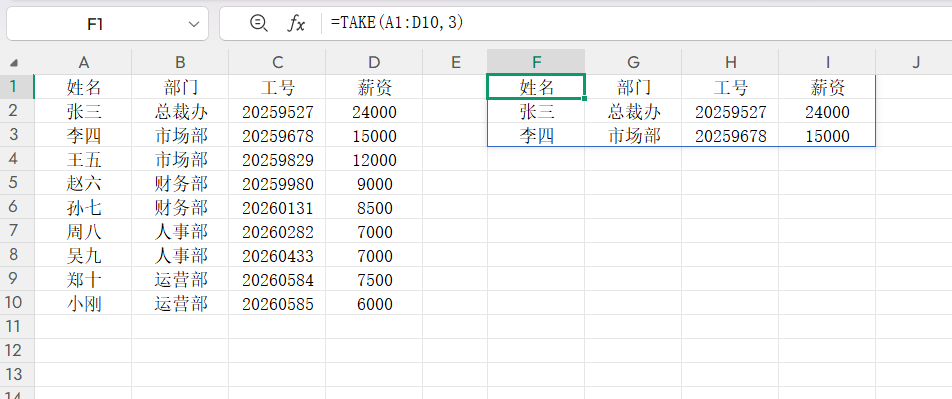
Task: Select column A header
Action: click(x=83, y=62)
